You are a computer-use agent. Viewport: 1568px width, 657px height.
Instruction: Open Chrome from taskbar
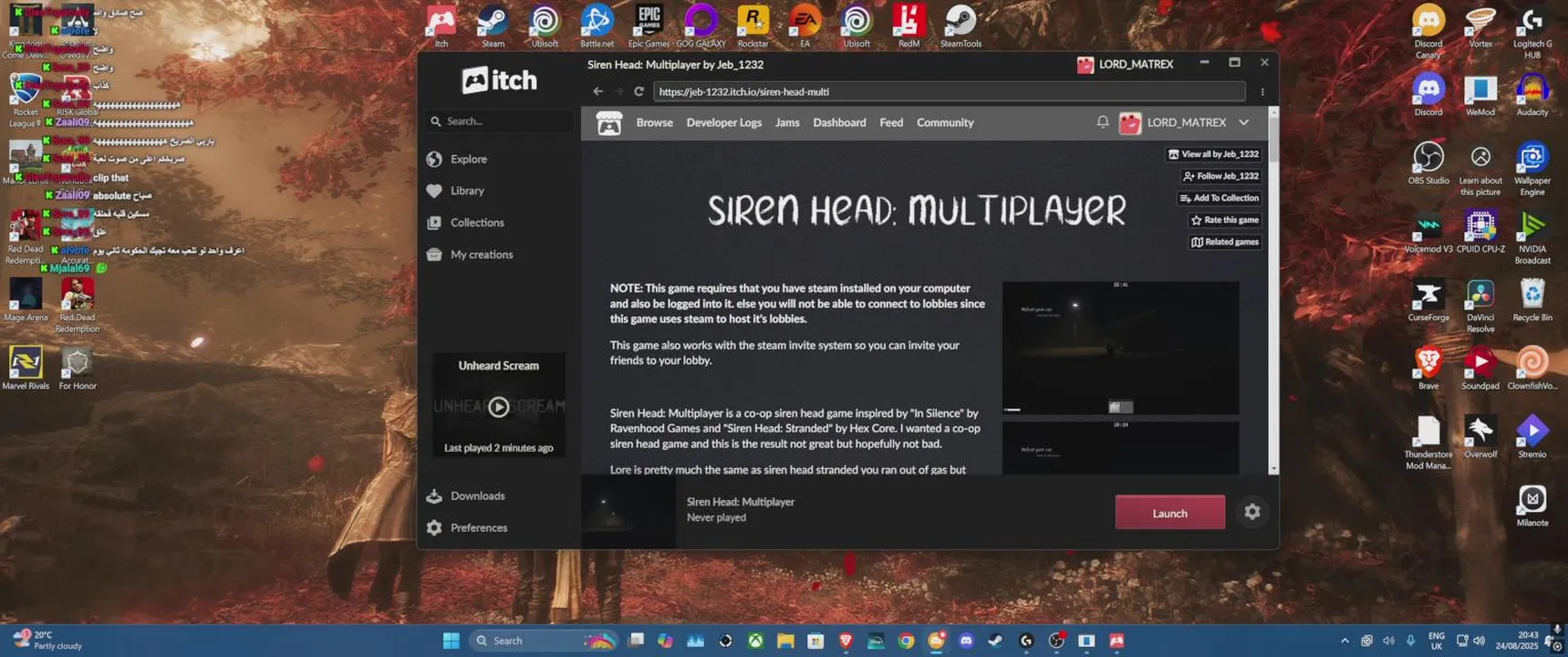pyautogui.click(x=906, y=641)
